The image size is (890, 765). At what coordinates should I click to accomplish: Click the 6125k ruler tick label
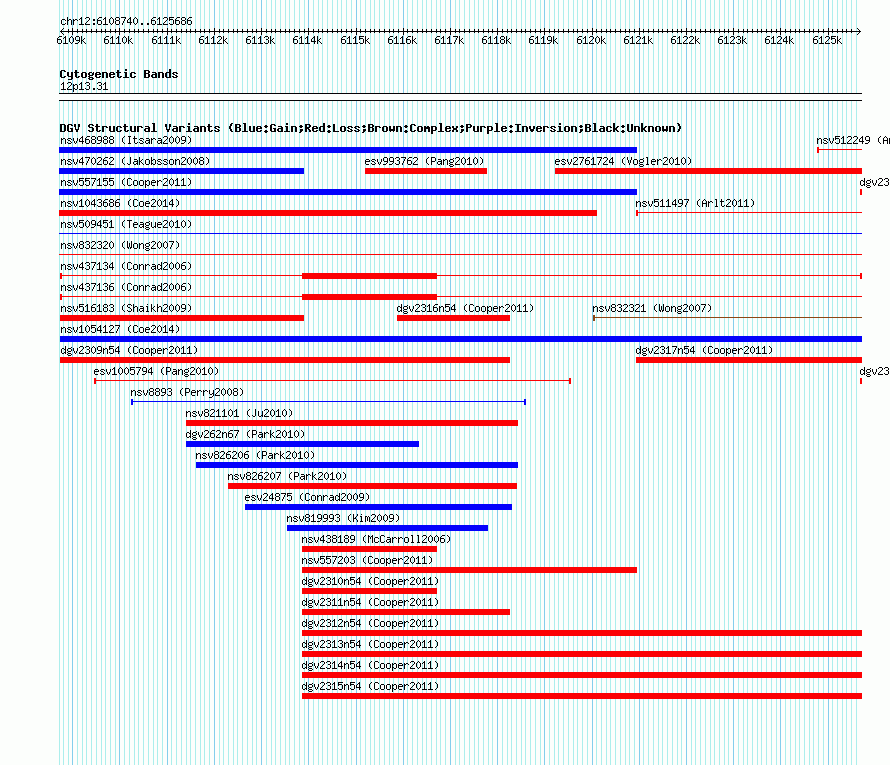[827, 40]
